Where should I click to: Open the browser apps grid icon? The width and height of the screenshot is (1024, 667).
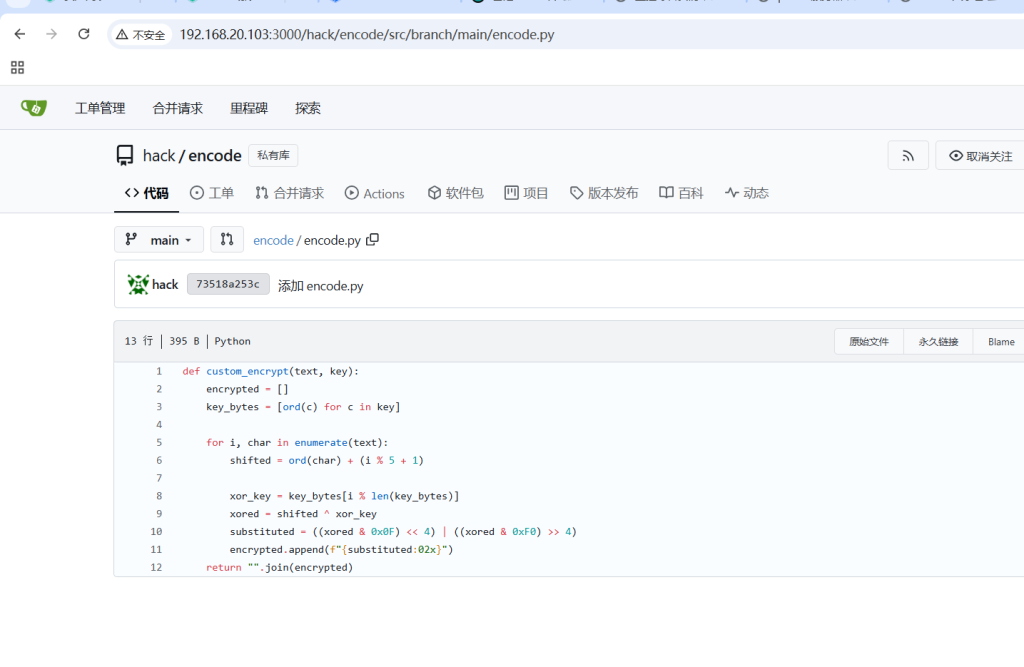pos(17,67)
